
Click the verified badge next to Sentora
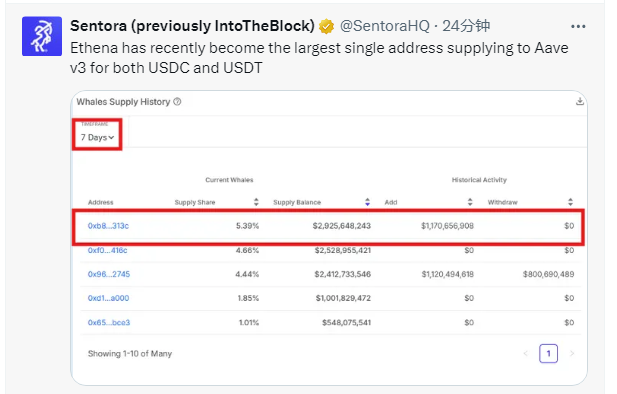[326, 27]
